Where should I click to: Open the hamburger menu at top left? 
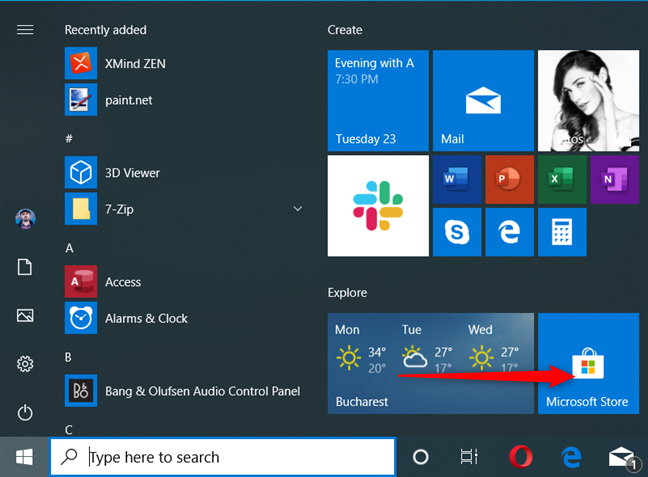[25, 30]
